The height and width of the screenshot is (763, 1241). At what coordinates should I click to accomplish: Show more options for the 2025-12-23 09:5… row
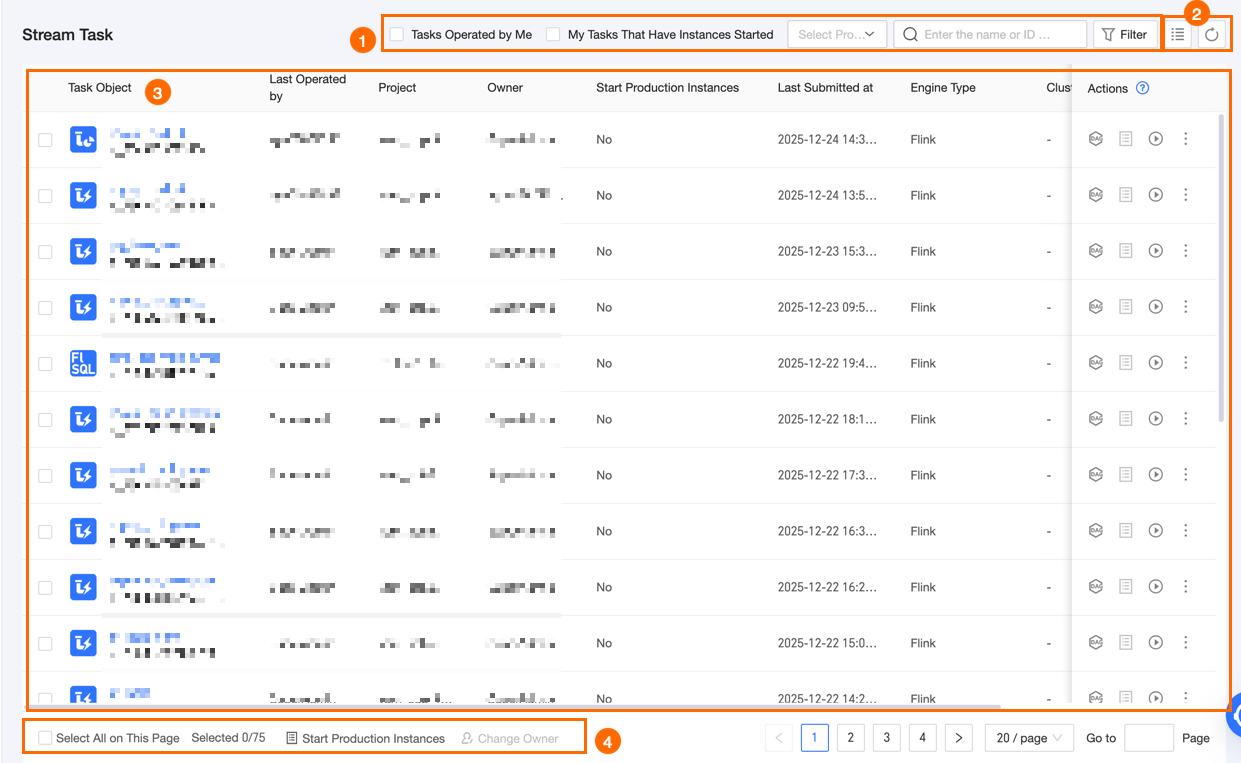(1186, 307)
